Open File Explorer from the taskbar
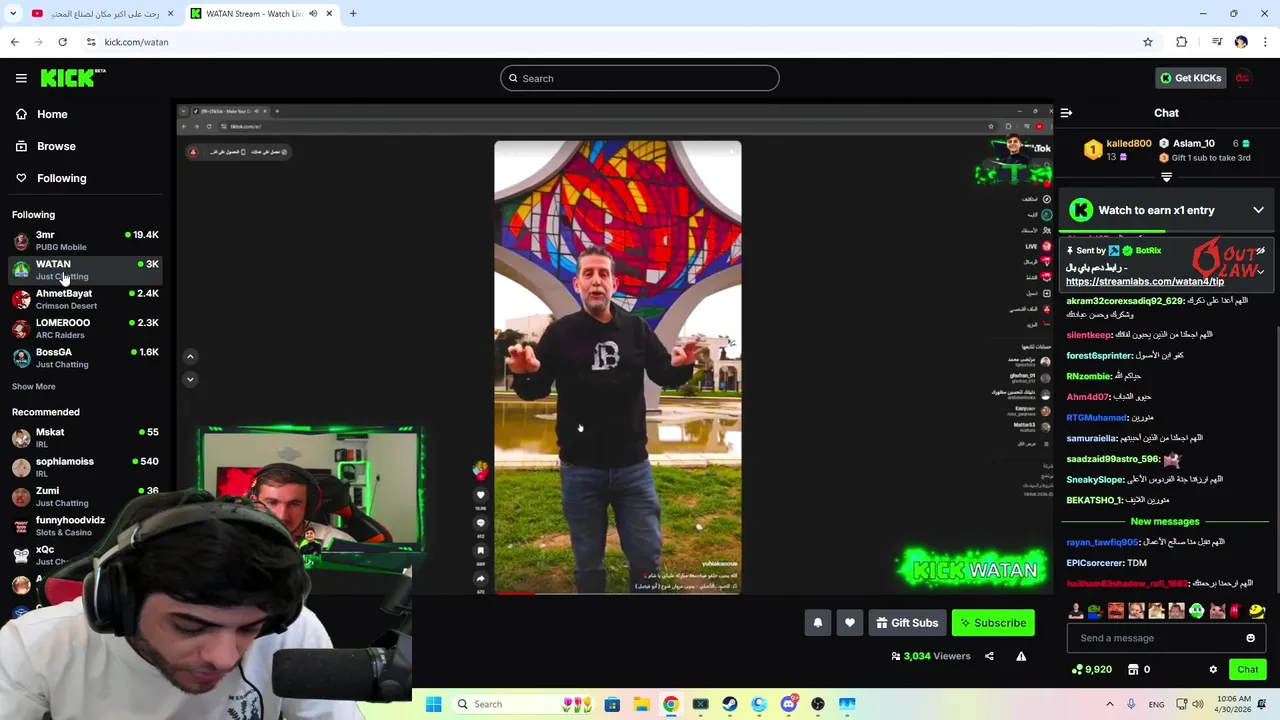 coord(641,704)
